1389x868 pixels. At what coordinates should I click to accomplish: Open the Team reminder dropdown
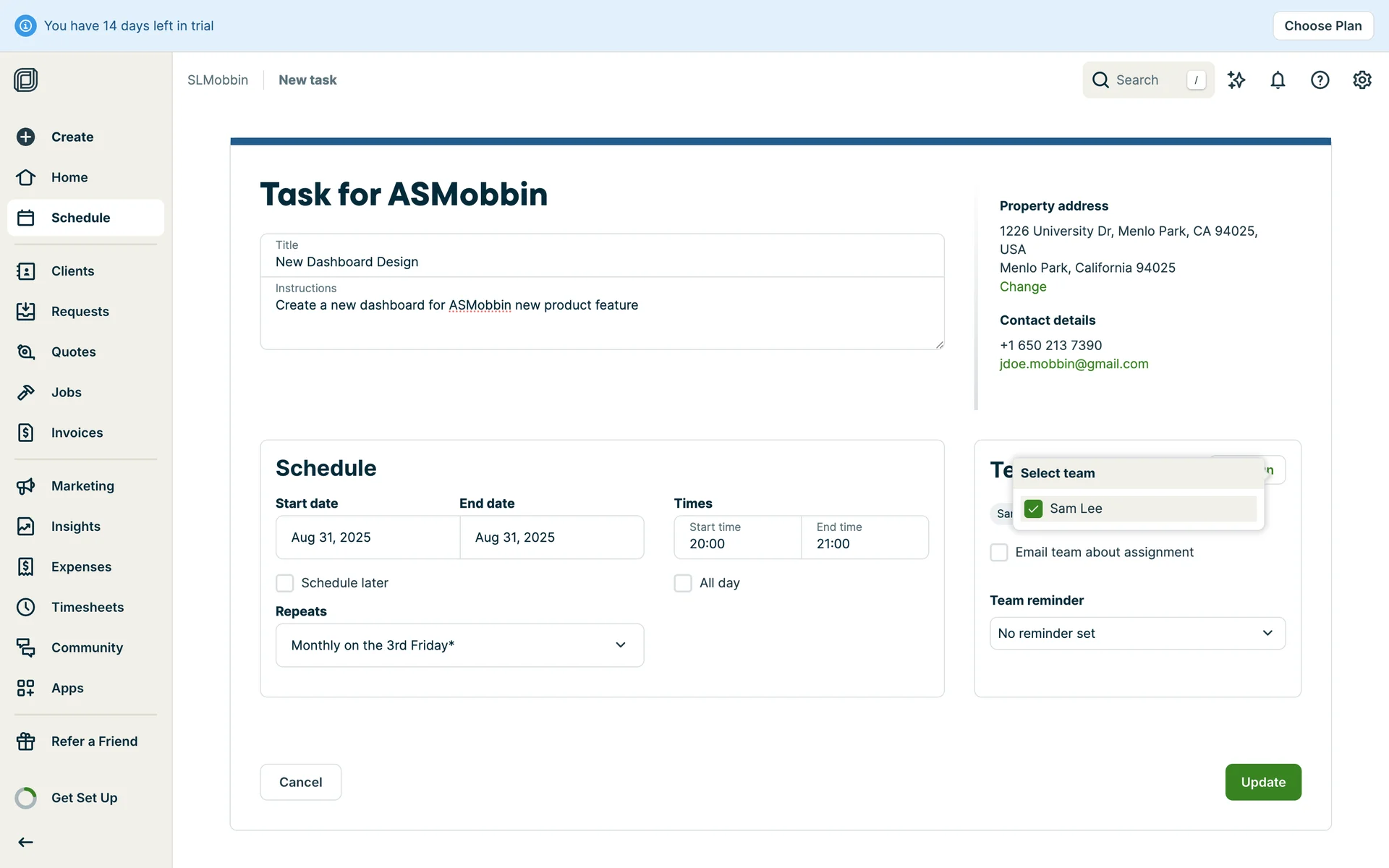point(1137,633)
